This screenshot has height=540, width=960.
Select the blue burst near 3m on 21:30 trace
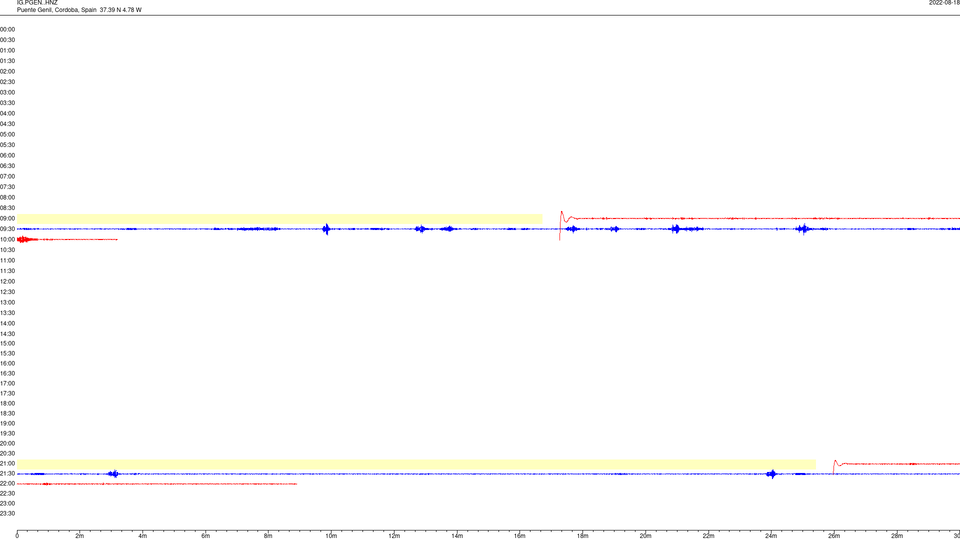click(x=113, y=474)
